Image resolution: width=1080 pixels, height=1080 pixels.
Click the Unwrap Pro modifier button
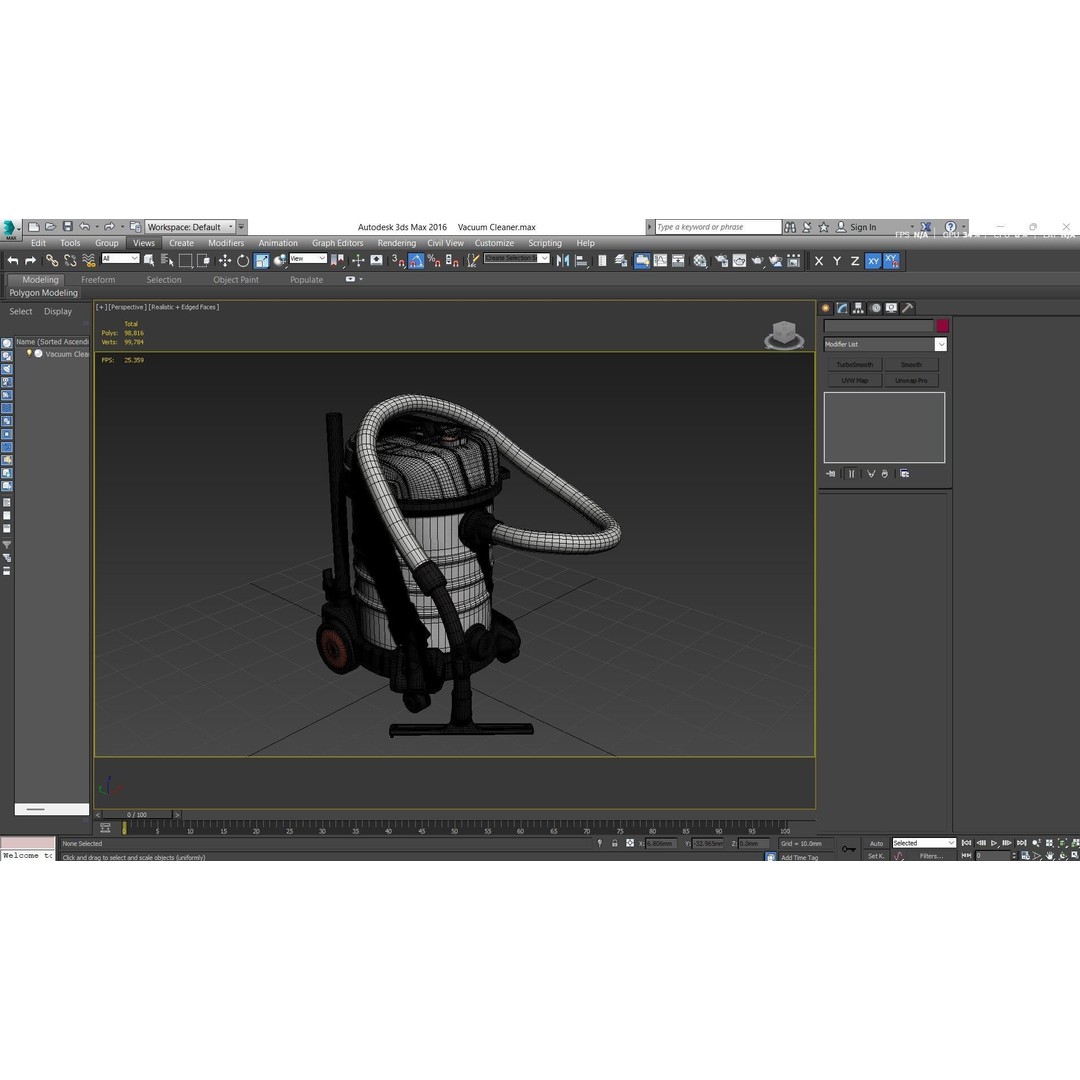point(911,380)
